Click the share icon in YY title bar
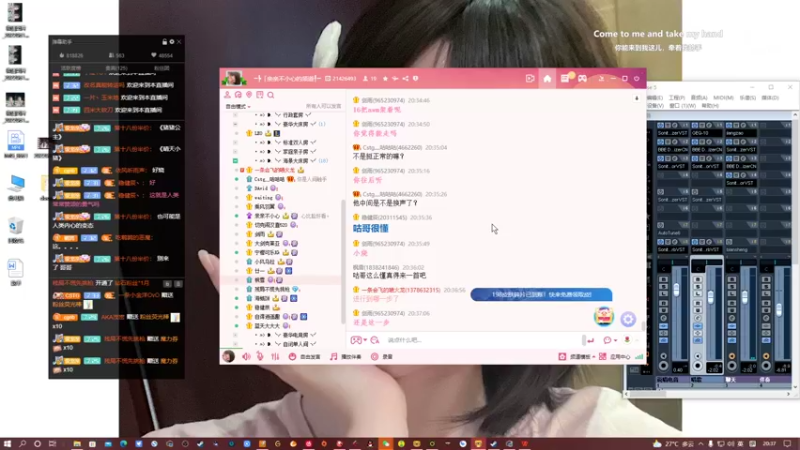800x450 pixels. click(405, 79)
